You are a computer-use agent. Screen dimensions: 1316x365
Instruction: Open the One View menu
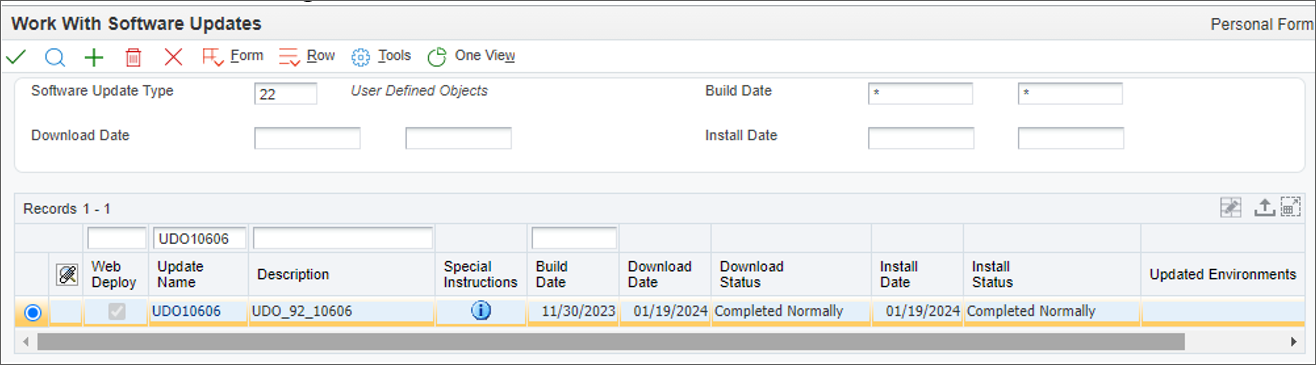tap(471, 56)
